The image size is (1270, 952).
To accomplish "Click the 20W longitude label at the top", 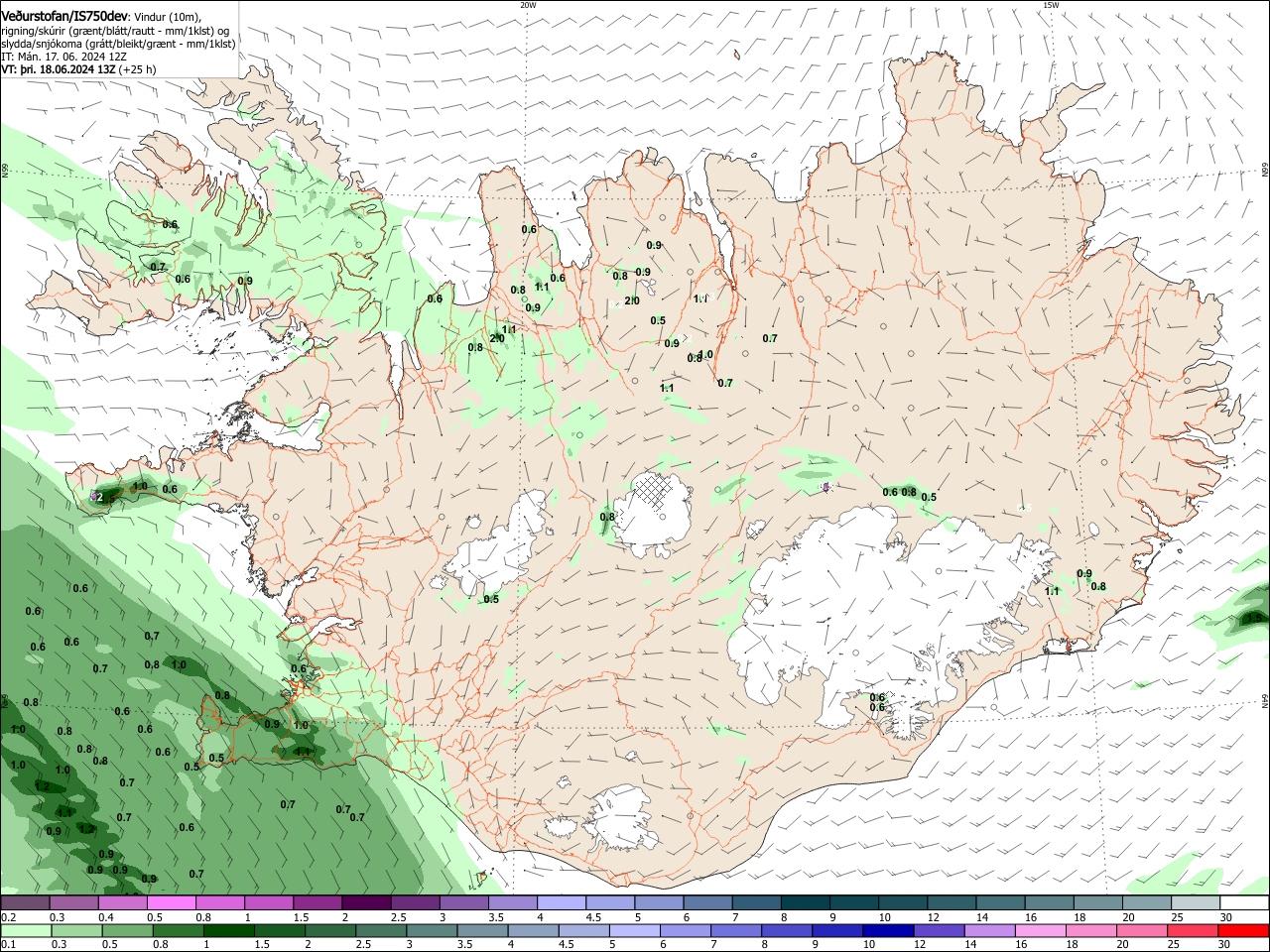I will (x=528, y=5).
